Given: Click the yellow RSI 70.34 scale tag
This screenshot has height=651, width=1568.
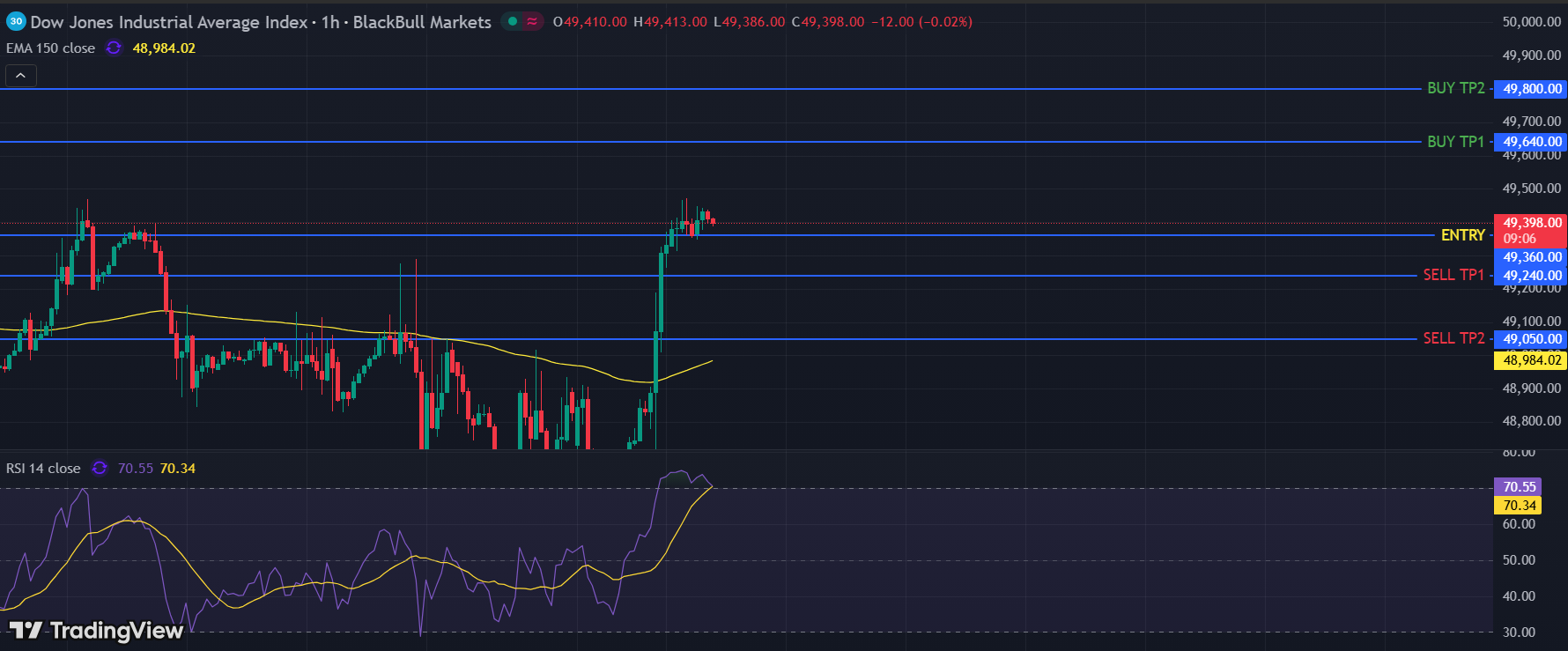Looking at the screenshot, I should click(1518, 506).
